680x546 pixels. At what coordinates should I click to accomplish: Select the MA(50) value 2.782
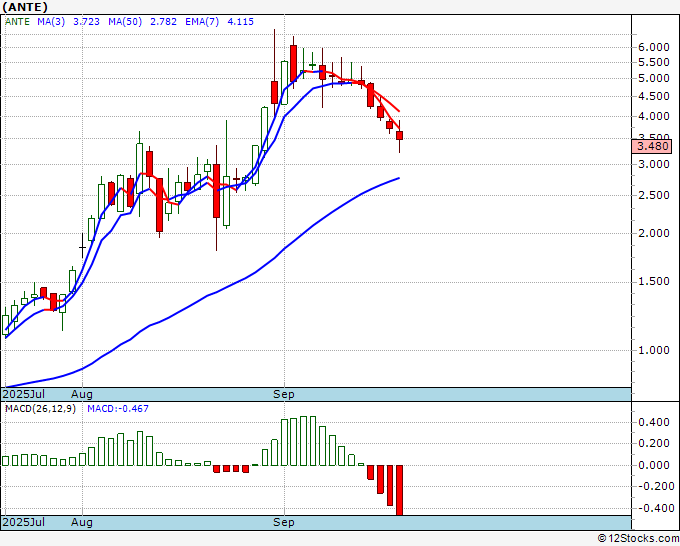[163, 22]
